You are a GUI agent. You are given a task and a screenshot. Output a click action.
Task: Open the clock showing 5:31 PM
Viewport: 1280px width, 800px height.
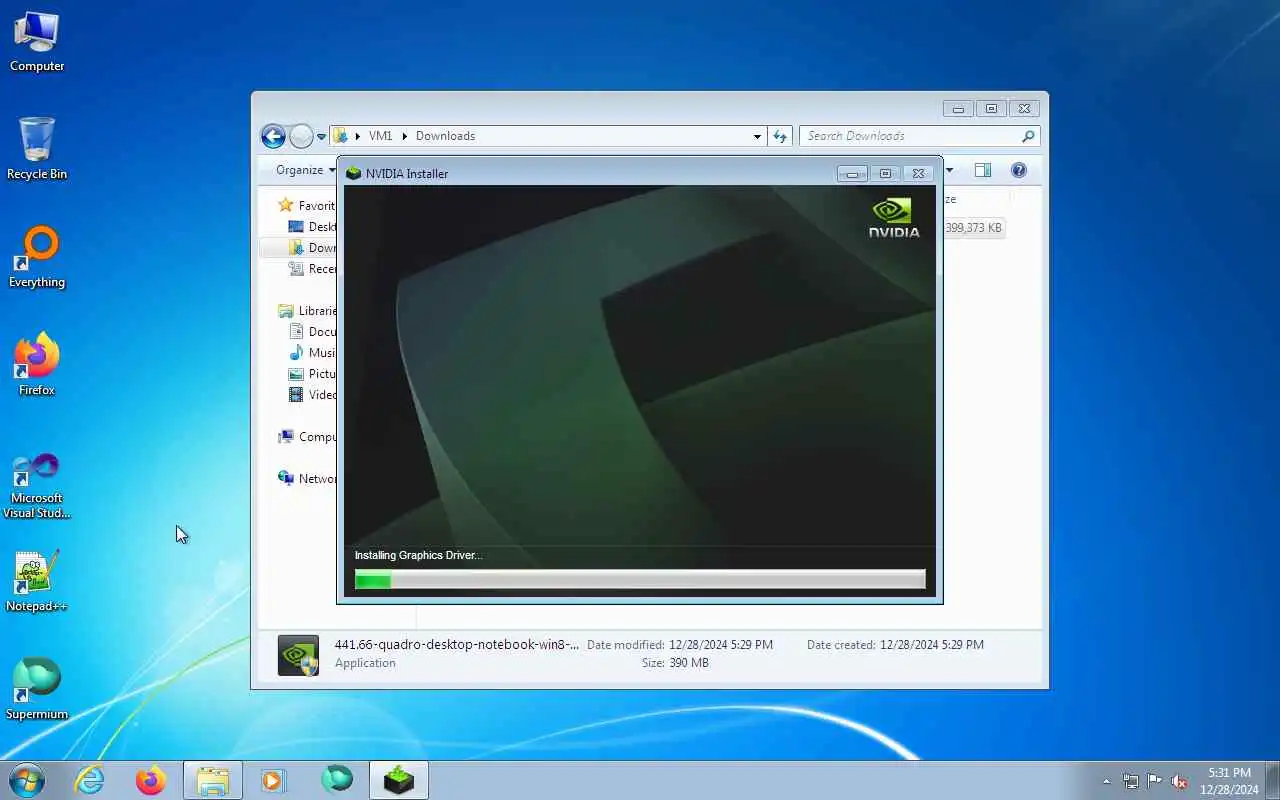(x=1229, y=781)
